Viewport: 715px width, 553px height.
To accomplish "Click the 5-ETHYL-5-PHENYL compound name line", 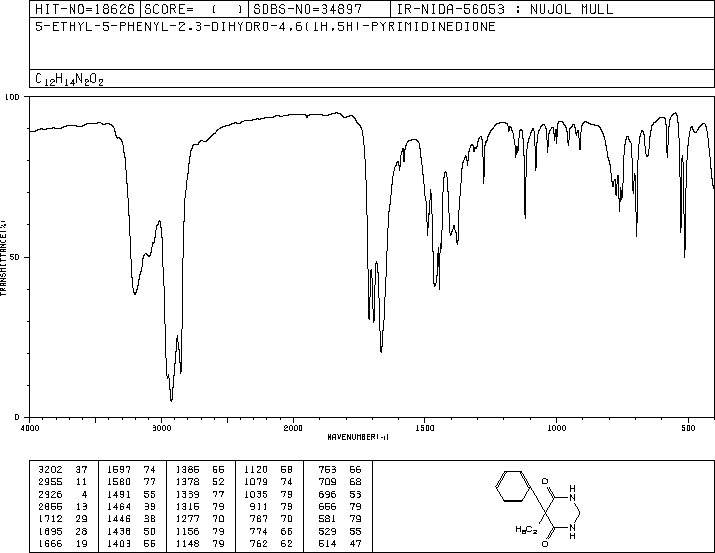I will click(x=265, y=26).
